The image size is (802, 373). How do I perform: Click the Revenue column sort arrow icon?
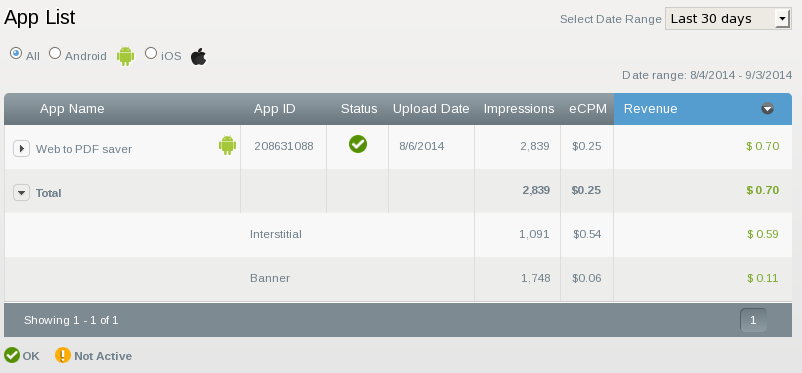coord(767,108)
